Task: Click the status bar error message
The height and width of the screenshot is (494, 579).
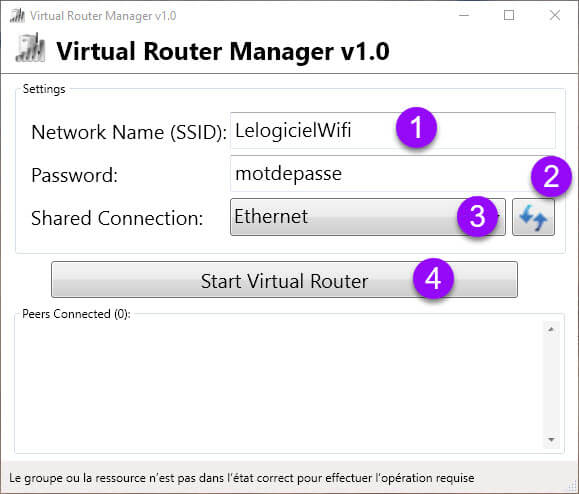Action: (241, 478)
